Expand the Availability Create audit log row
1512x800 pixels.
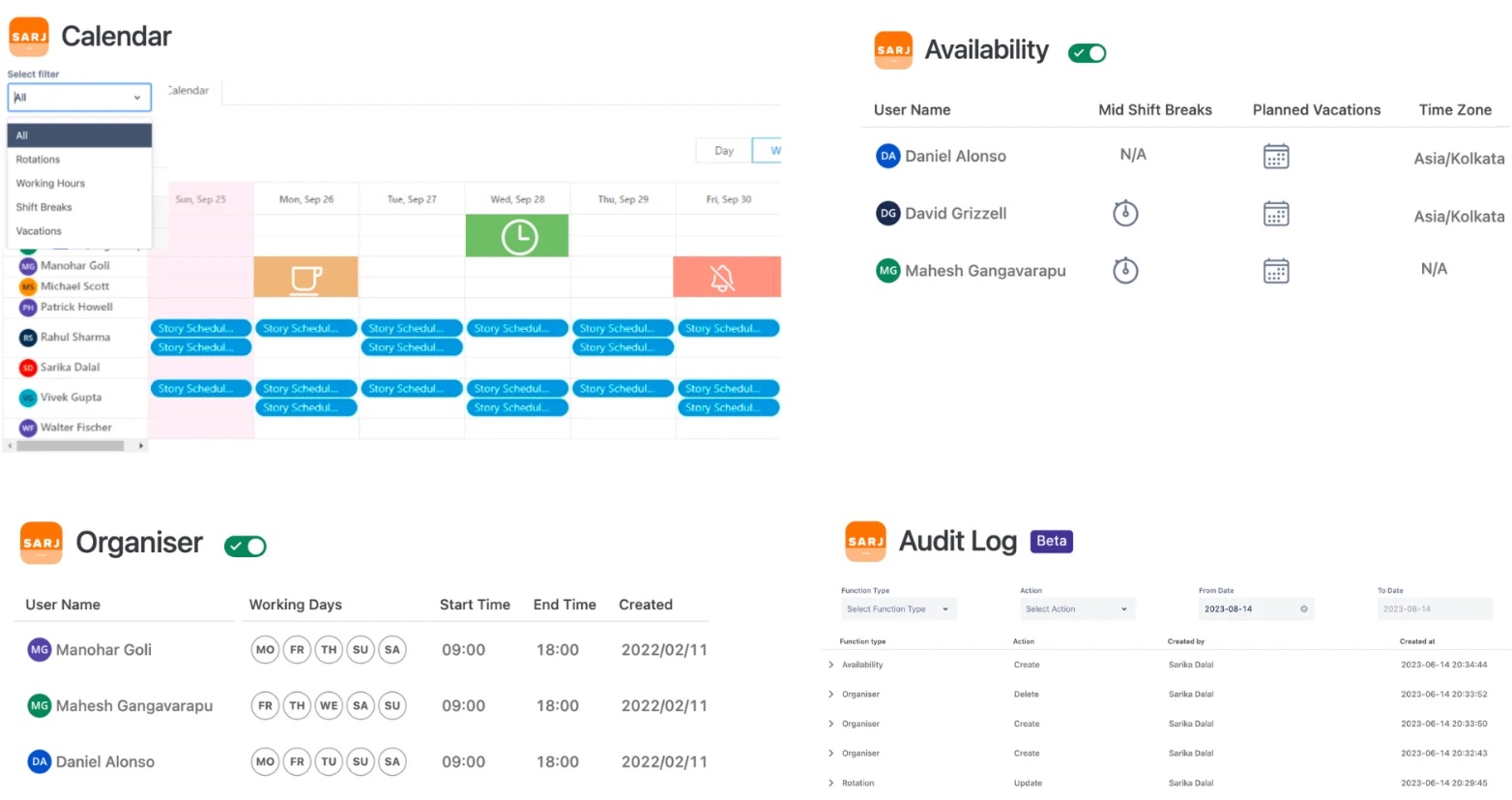coord(830,666)
